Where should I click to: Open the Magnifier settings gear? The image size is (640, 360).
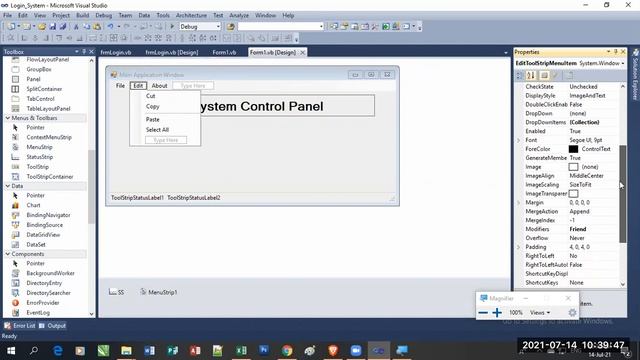tap(572, 313)
